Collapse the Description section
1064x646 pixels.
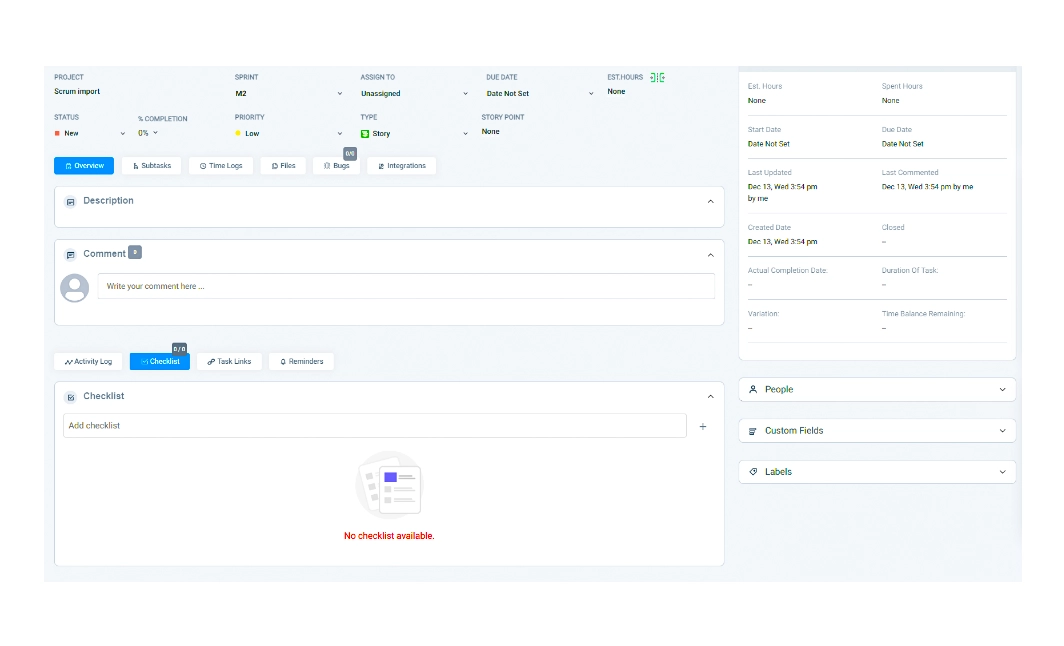coord(710,201)
